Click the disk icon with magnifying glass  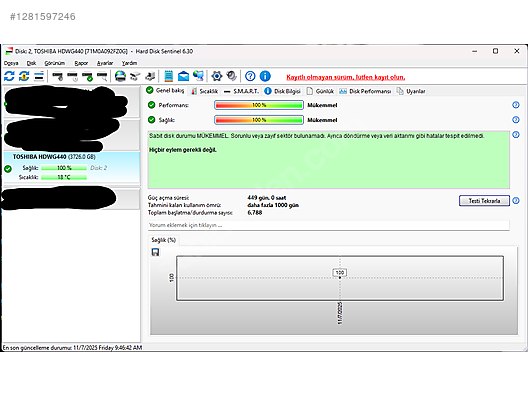tap(102, 77)
